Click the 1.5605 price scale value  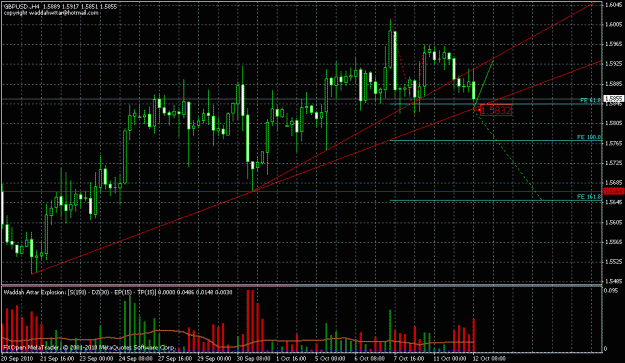point(613,222)
